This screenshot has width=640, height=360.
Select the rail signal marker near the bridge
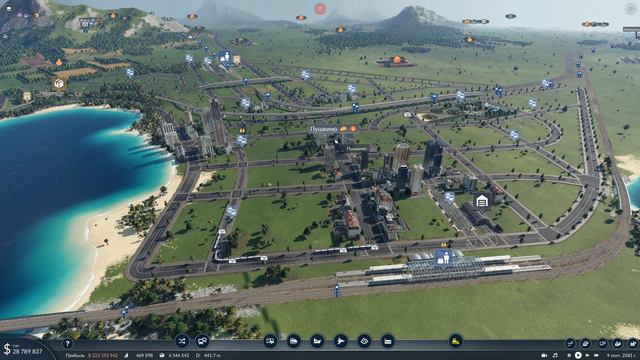coord(125,313)
